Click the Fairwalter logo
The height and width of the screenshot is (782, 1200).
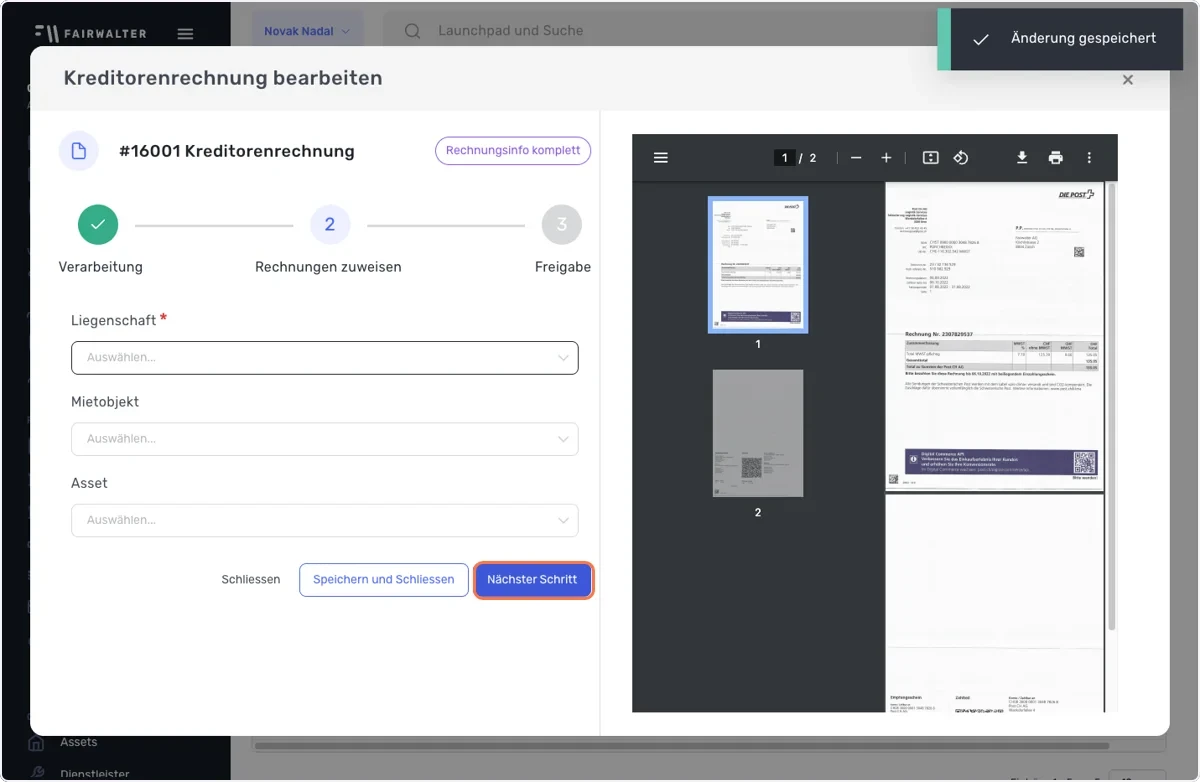click(90, 33)
